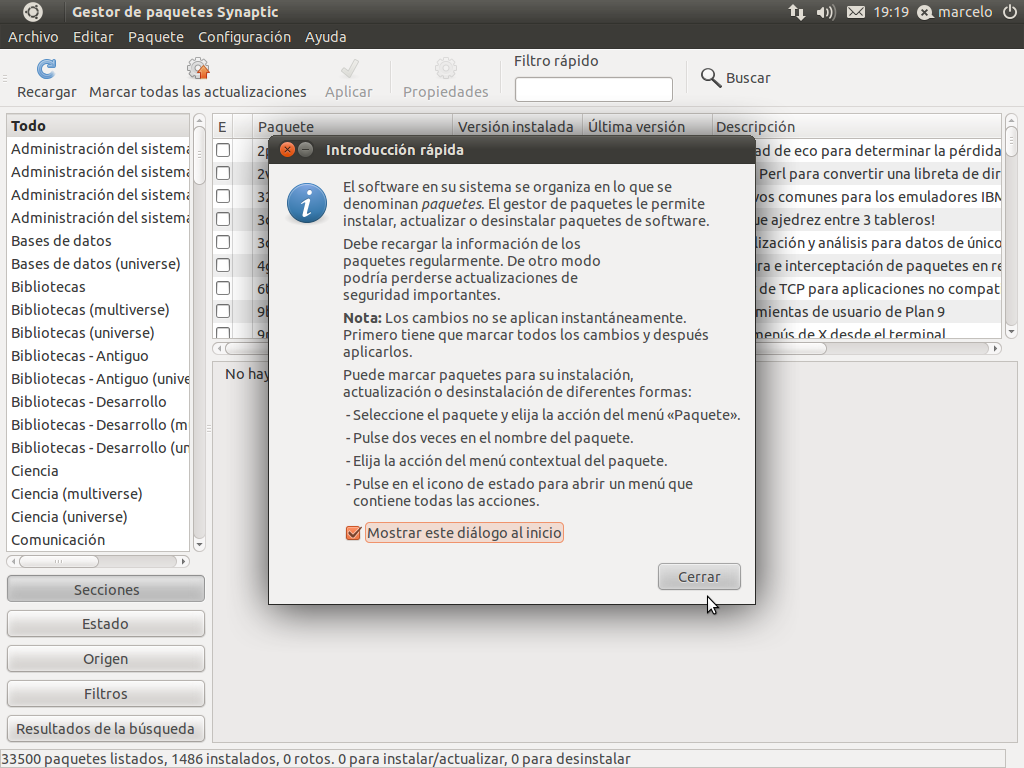Click the Propiedades toolbar icon
Image resolution: width=1024 pixels, height=768 pixels.
coord(445,70)
